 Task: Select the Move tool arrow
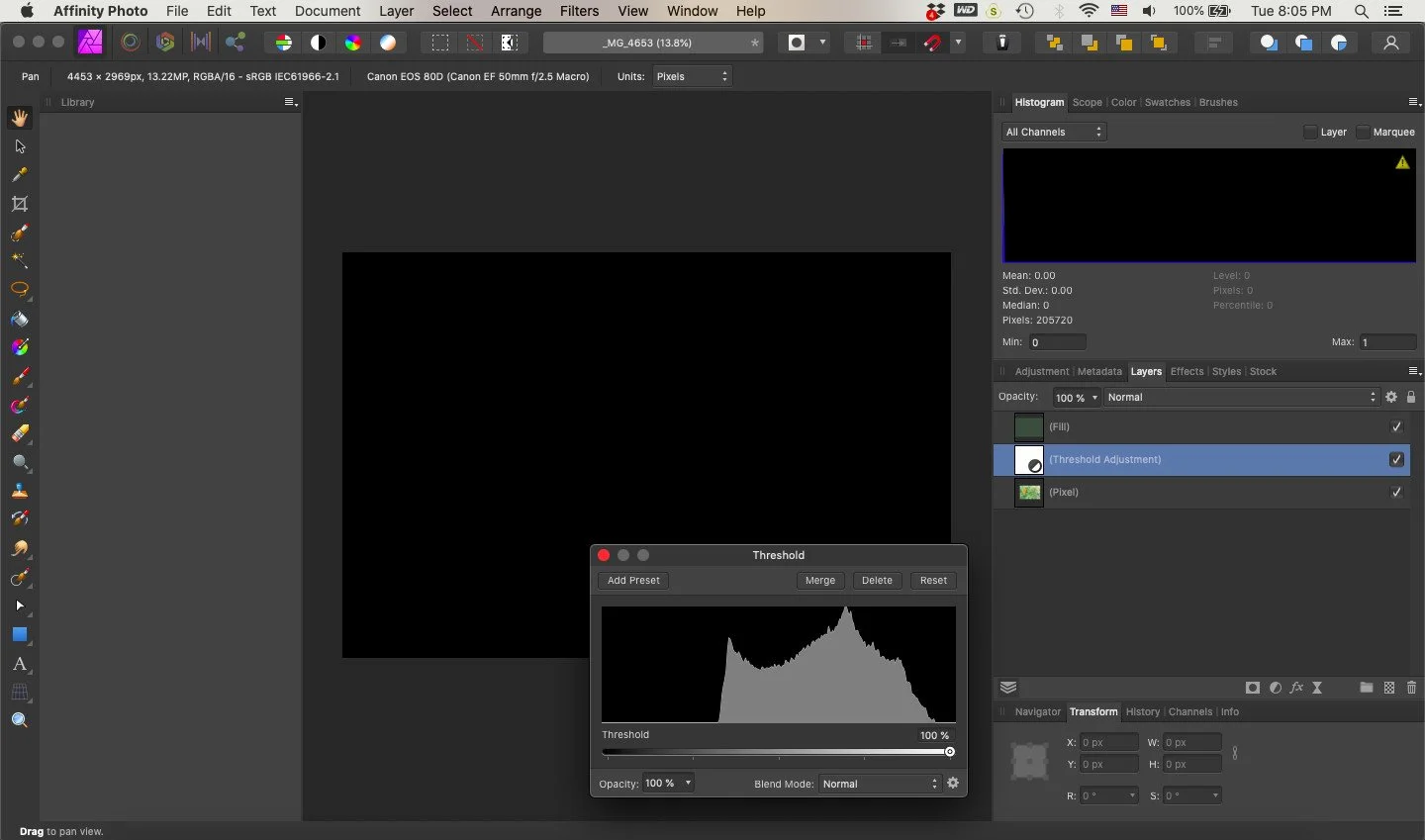tap(20, 146)
